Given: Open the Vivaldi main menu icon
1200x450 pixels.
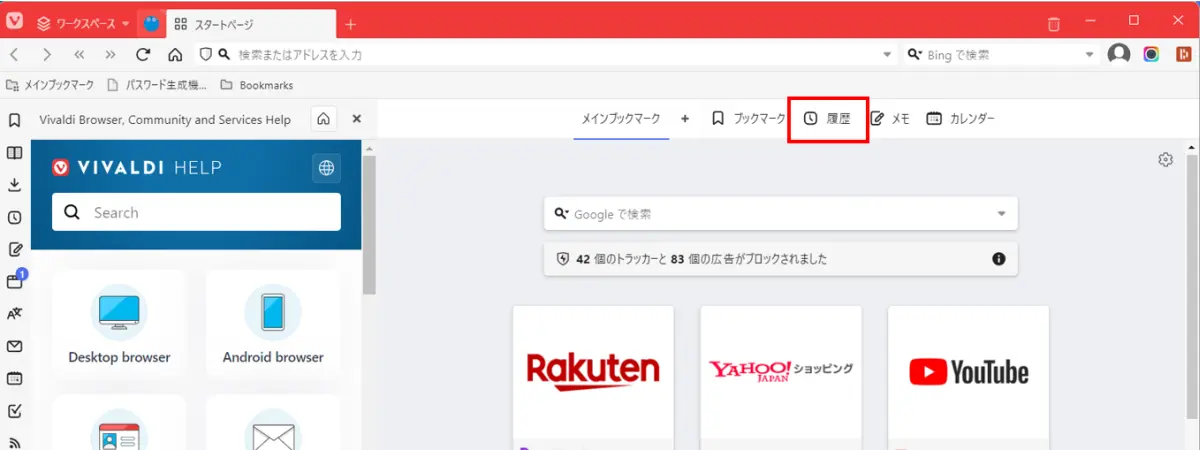Looking at the screenshot, I should (x=15, y=22).
